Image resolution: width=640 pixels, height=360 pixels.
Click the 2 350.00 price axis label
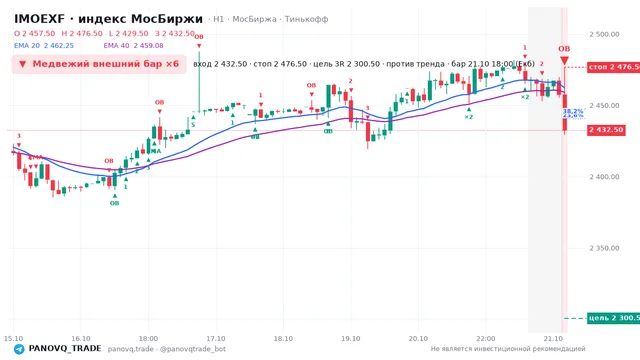click(604, 248)
